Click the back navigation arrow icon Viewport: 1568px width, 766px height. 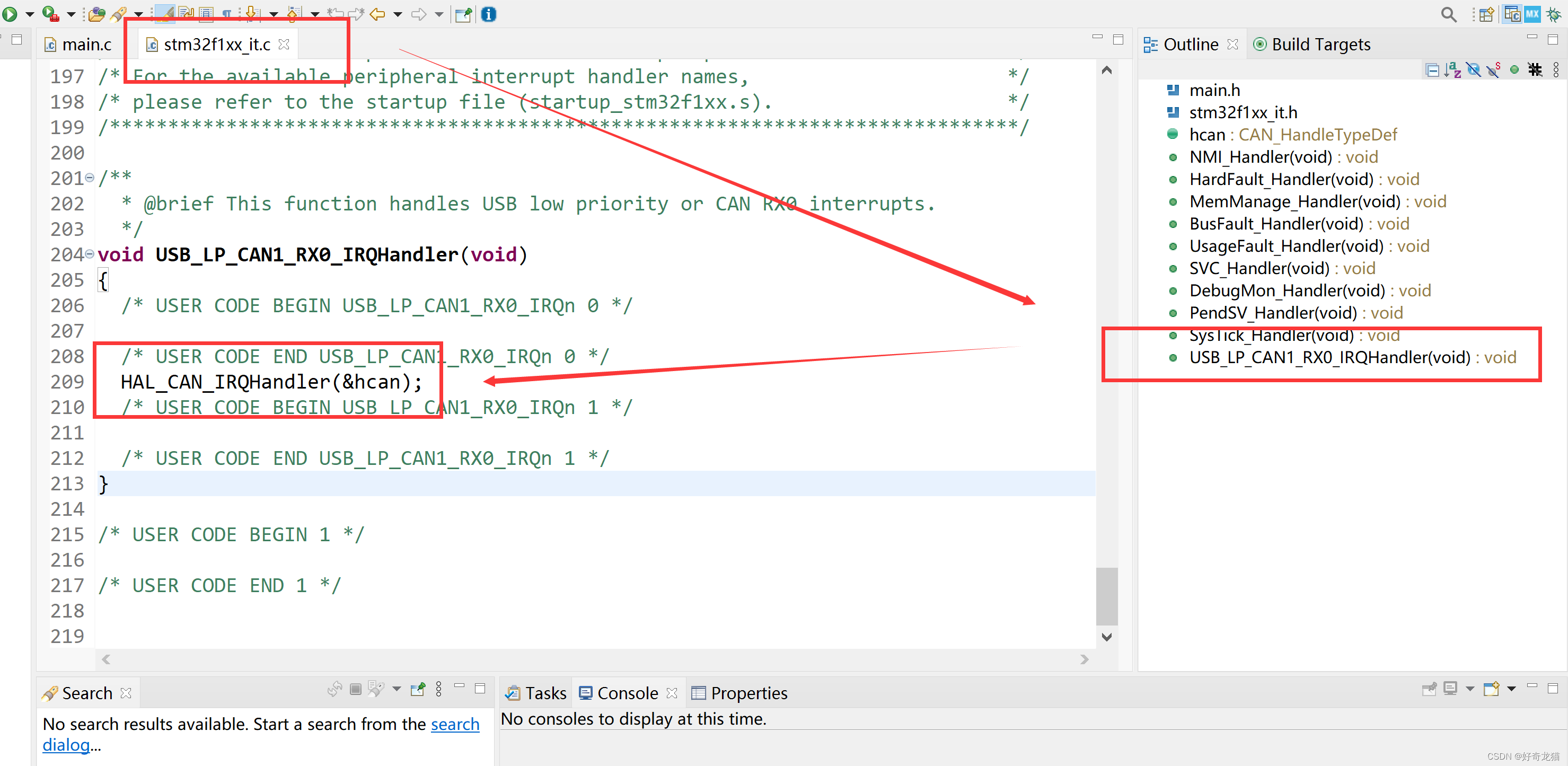[380, 13]
